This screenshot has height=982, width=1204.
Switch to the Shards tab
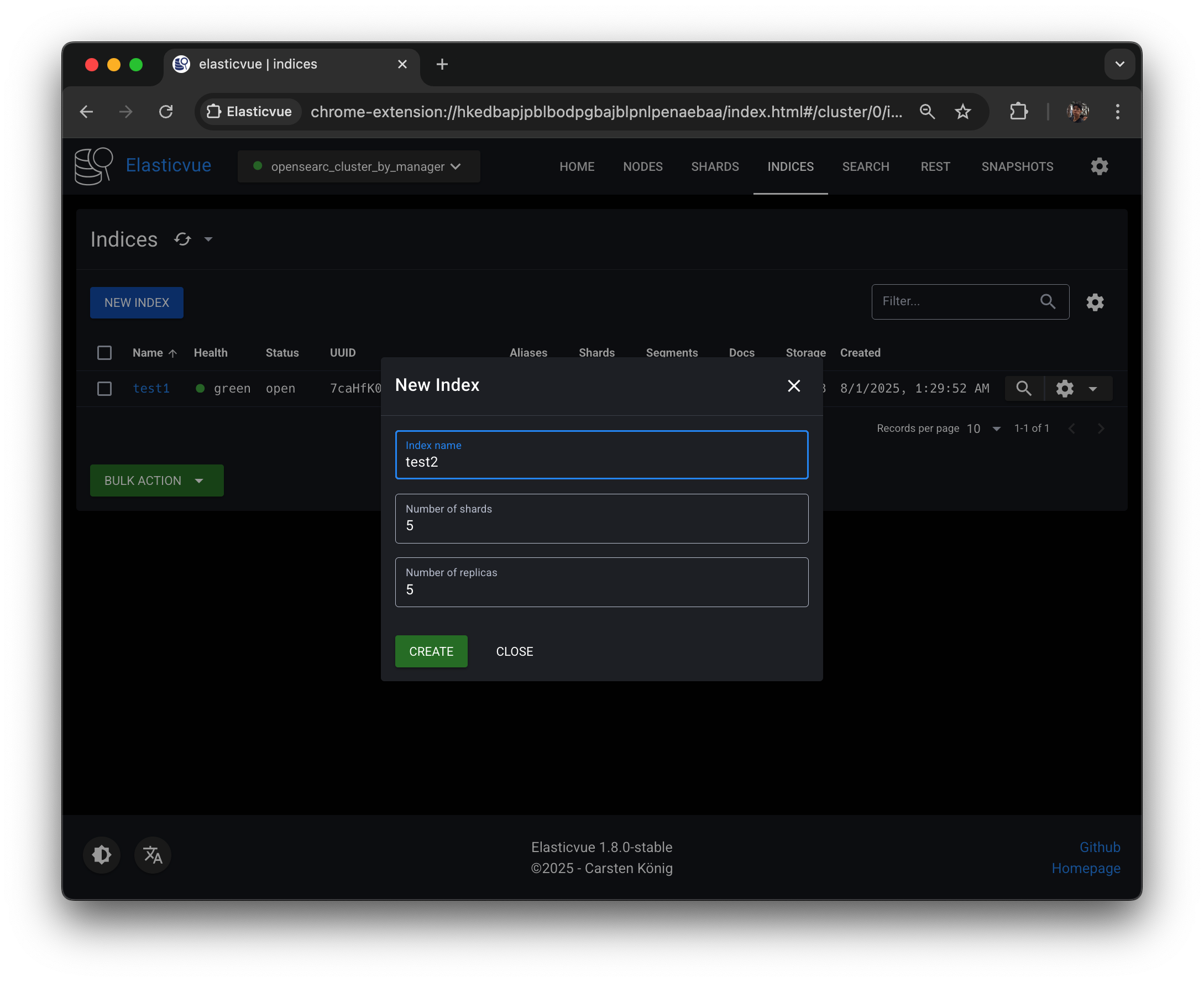(x=714, y=166)
